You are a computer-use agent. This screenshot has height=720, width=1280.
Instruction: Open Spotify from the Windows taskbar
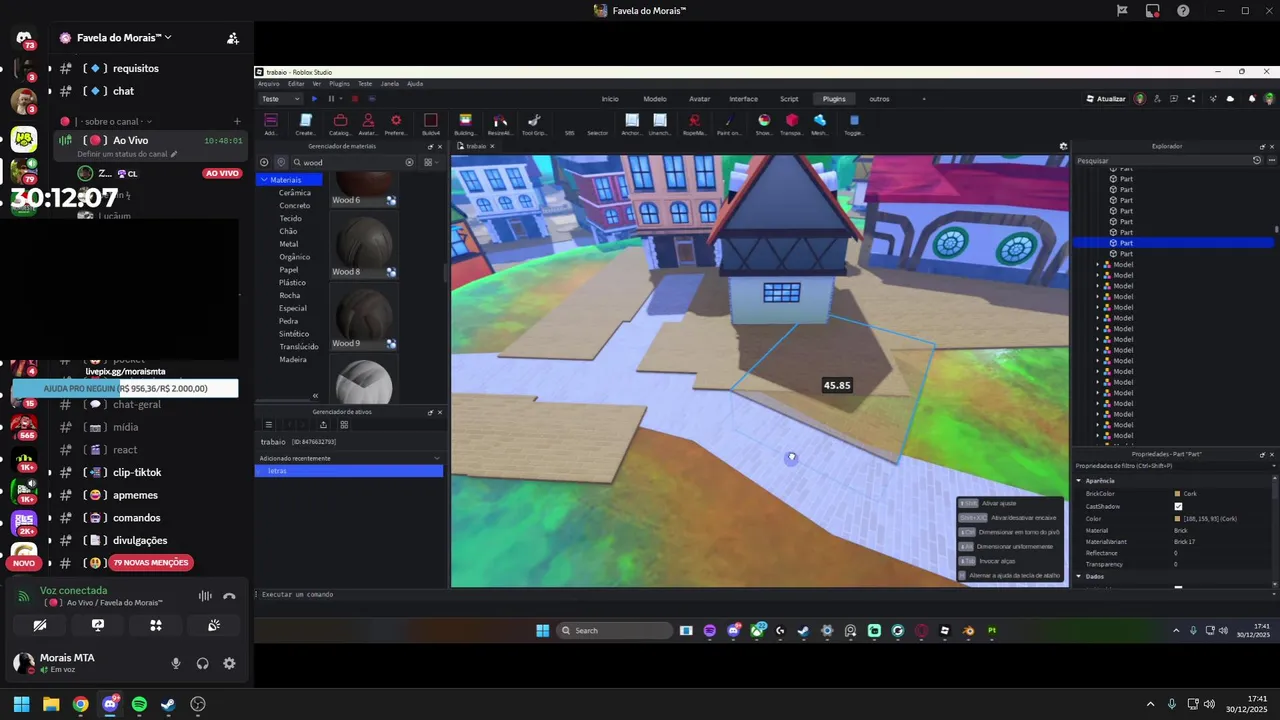(139, 704)
